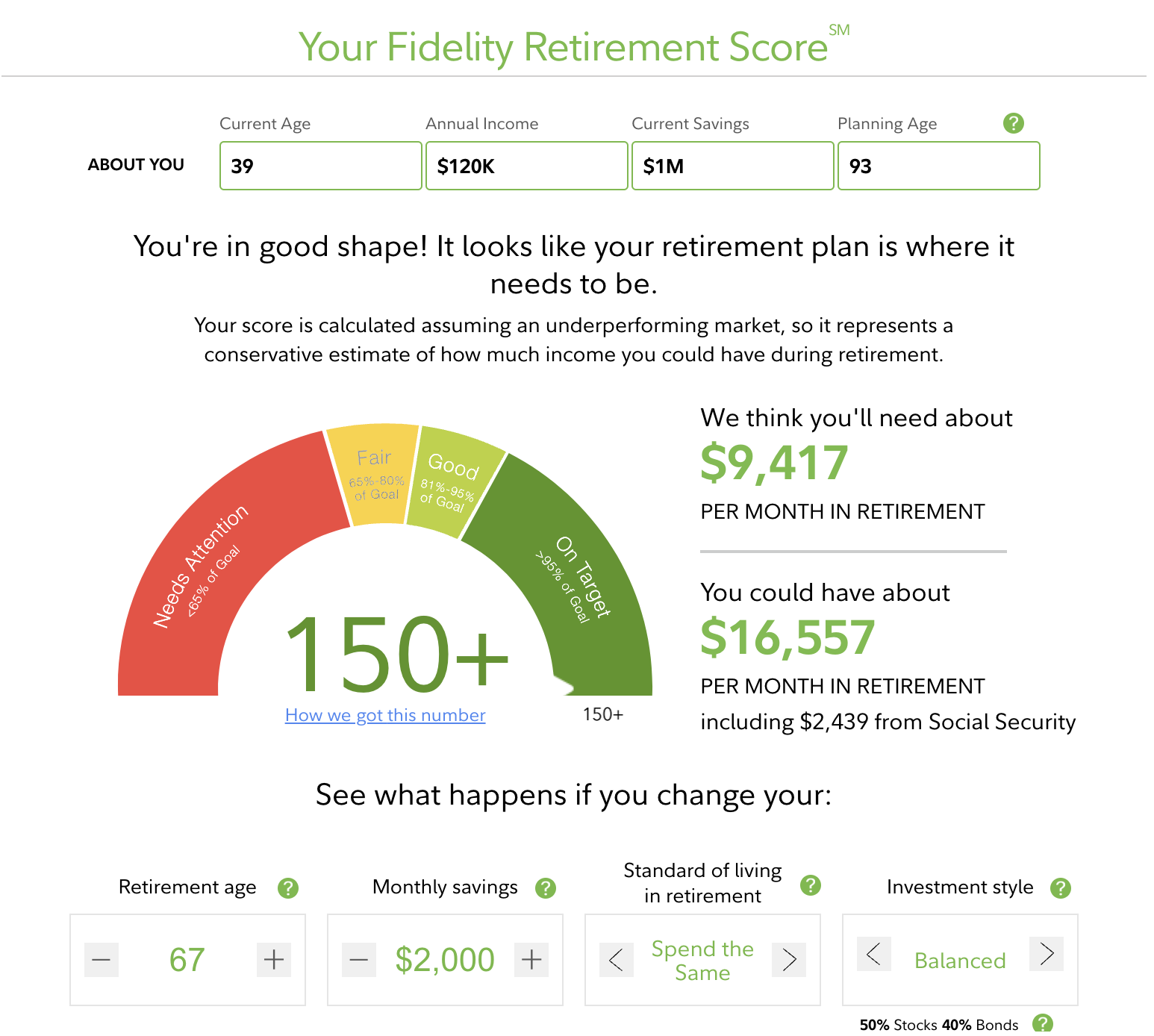
Task: Click minus to lower monthly savings
Action: point(358,960)
